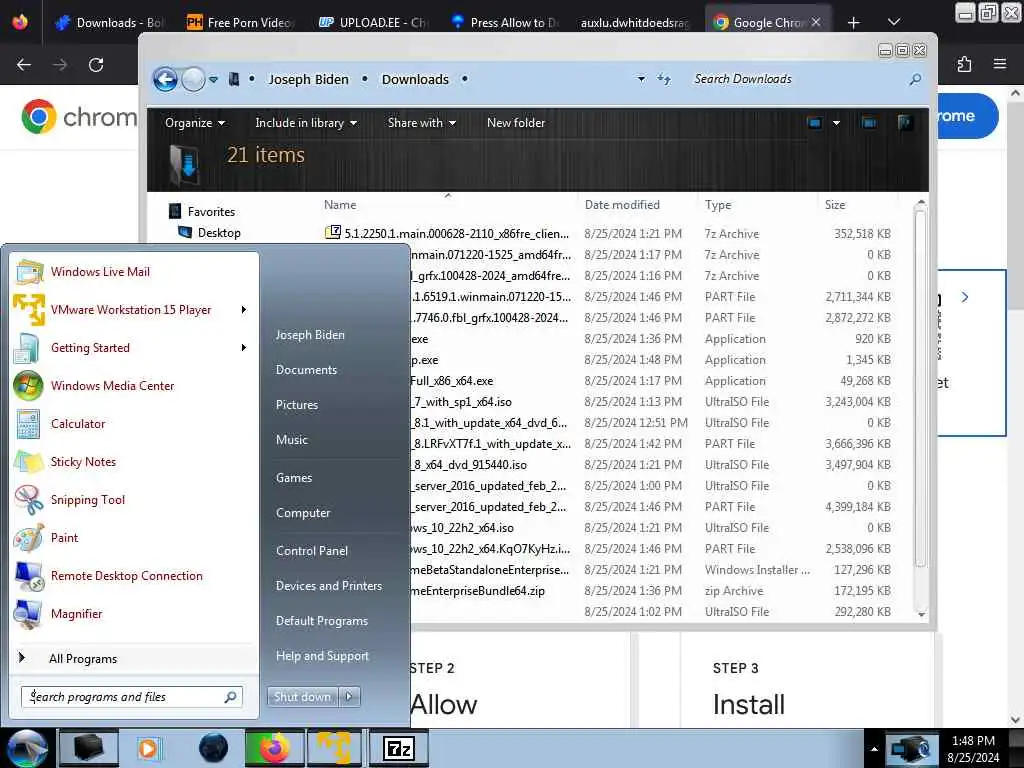Viewport: 1024px width, 768px height.
Task: Open Organize dropdown menu
Action: tap(195, 123)
